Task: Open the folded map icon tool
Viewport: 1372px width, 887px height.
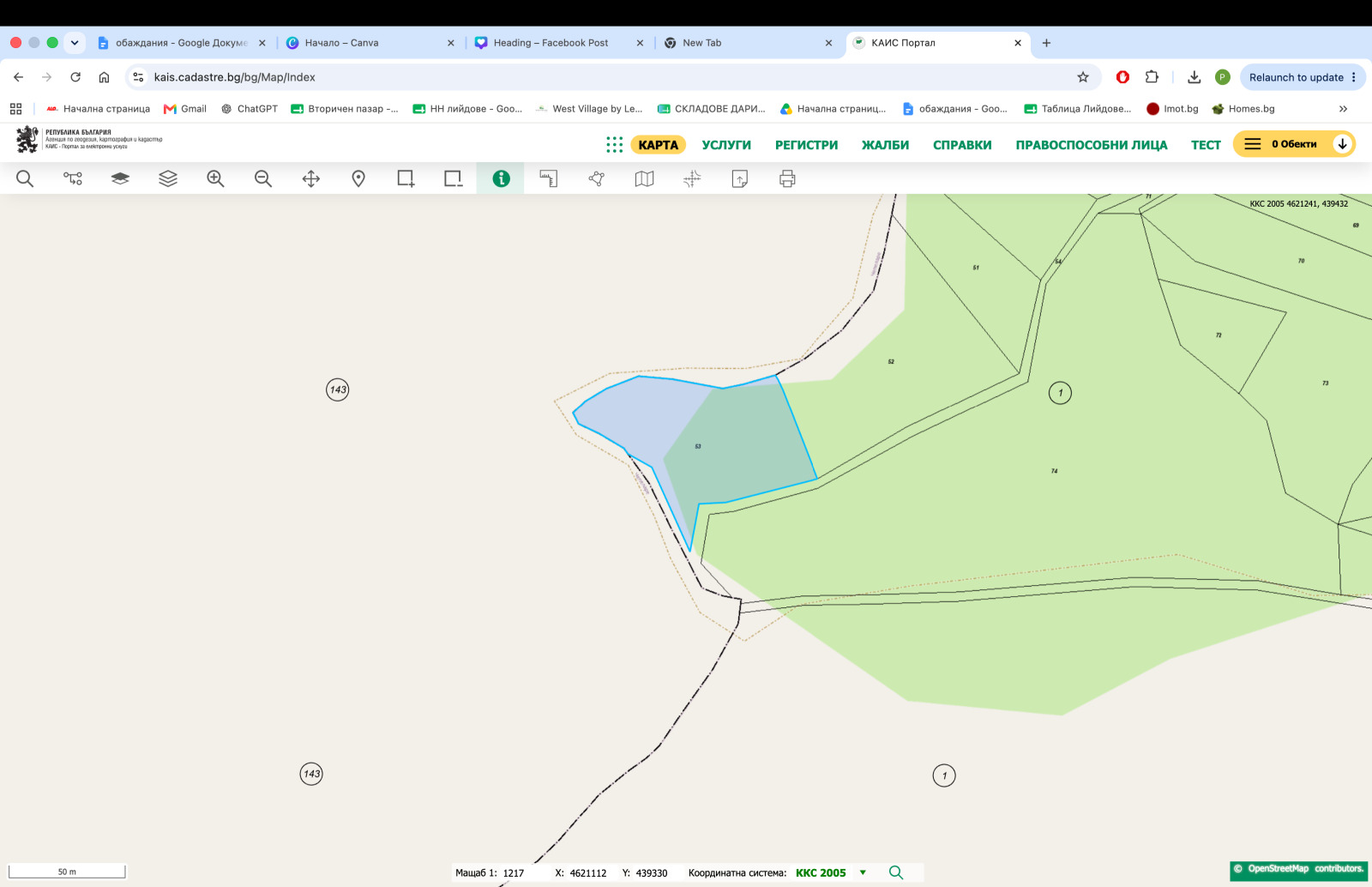Action: pos(644,178)
